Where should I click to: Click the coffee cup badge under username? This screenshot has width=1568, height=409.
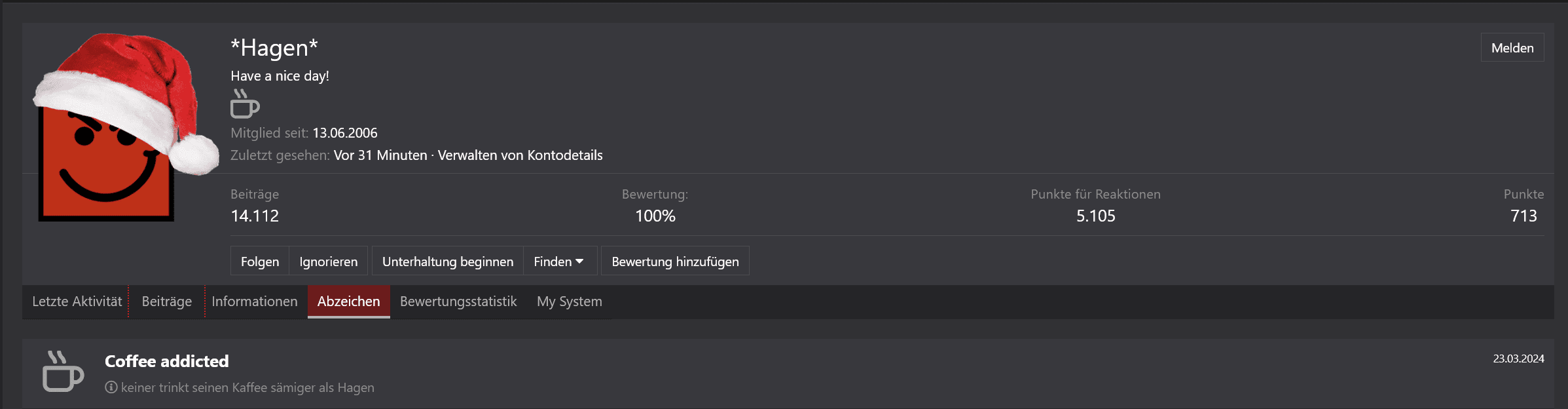(x=245, y=104)
